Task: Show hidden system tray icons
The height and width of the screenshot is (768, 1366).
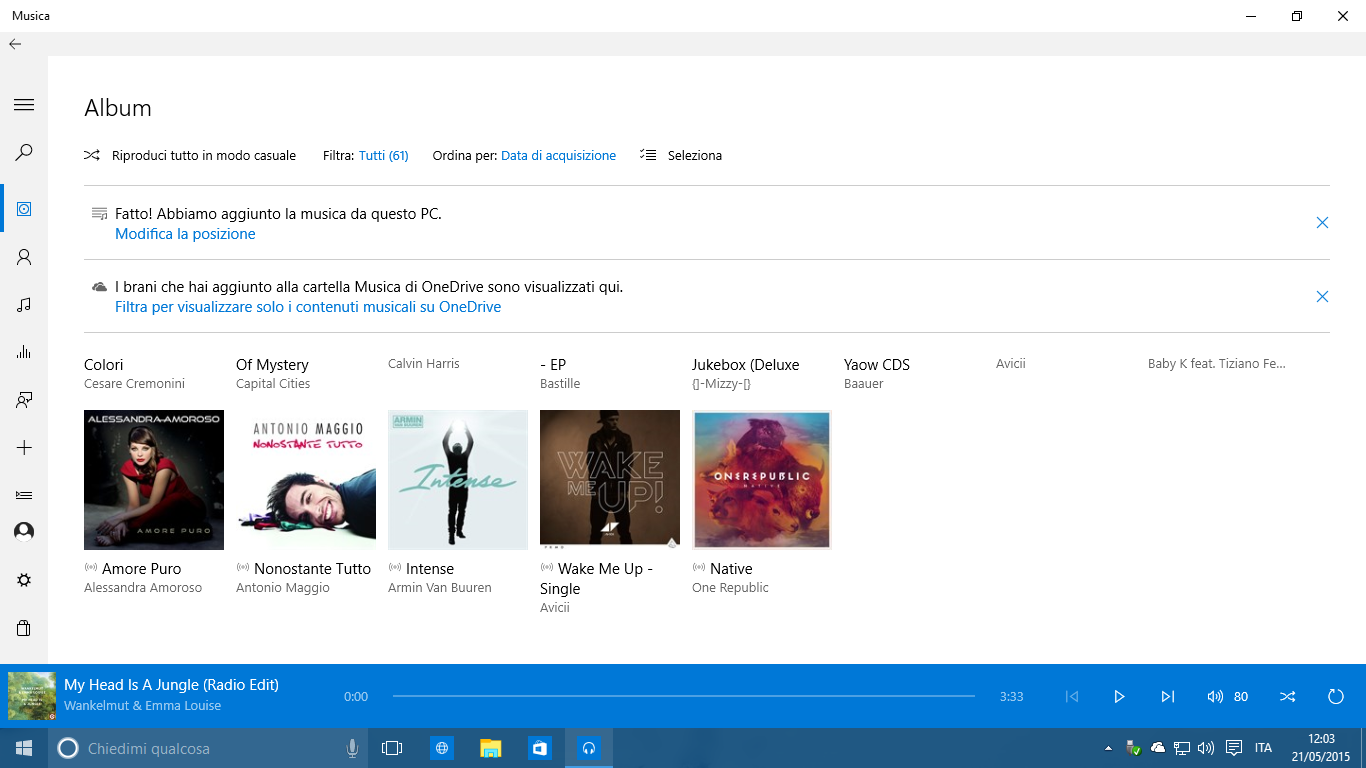Action: pyautogui.click(x=1108, y=748)
